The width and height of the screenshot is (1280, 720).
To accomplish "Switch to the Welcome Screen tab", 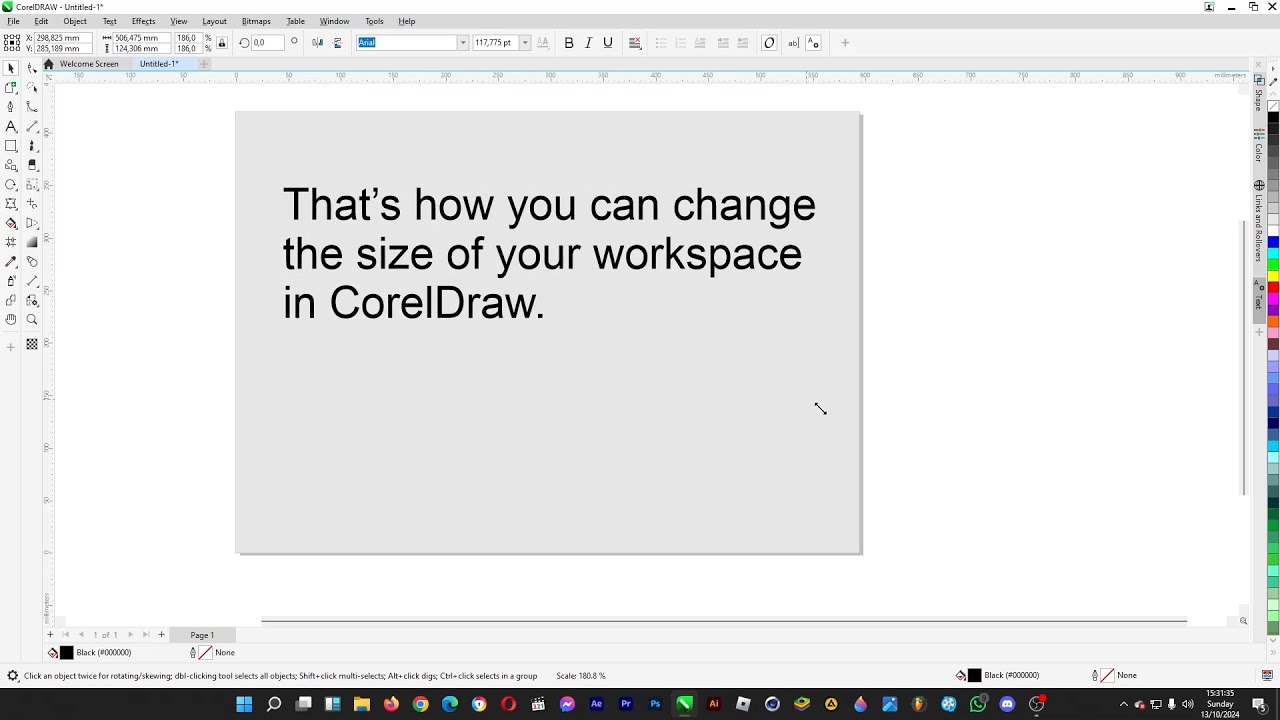I will 89,64.
